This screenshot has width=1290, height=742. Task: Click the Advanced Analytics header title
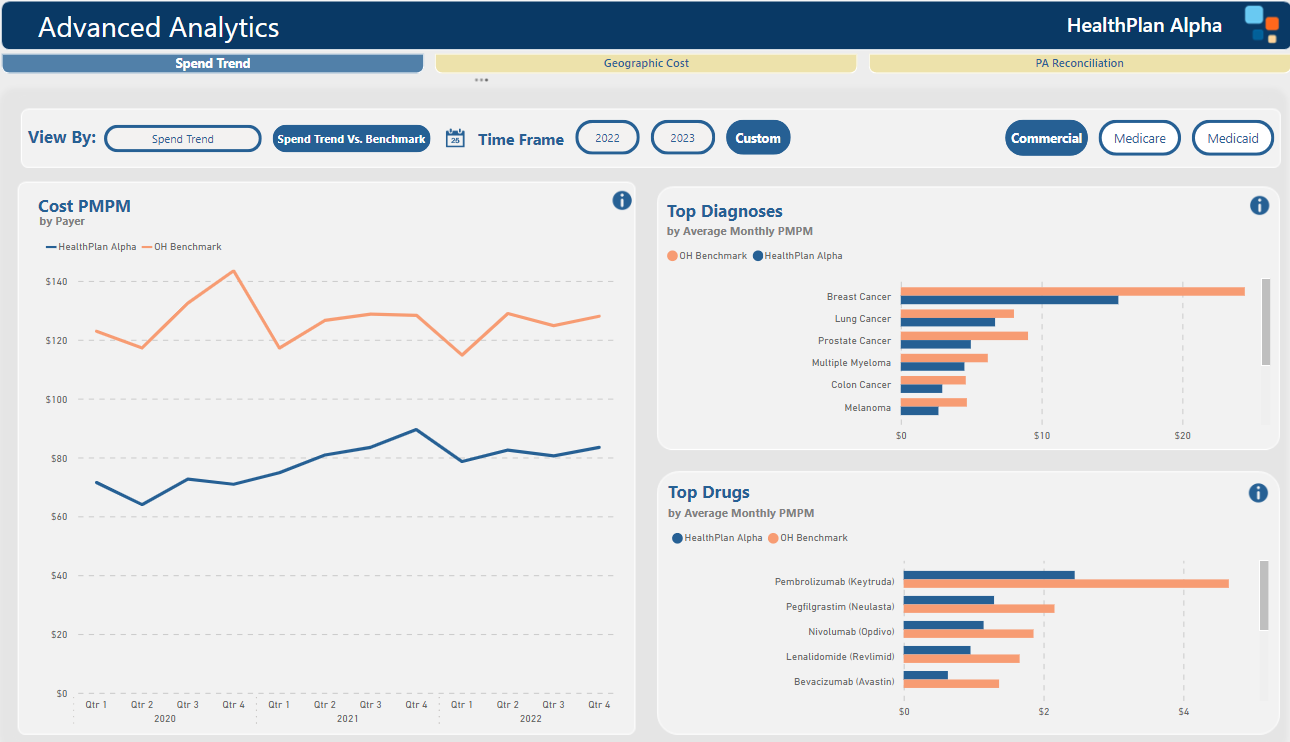coord(159,27)
